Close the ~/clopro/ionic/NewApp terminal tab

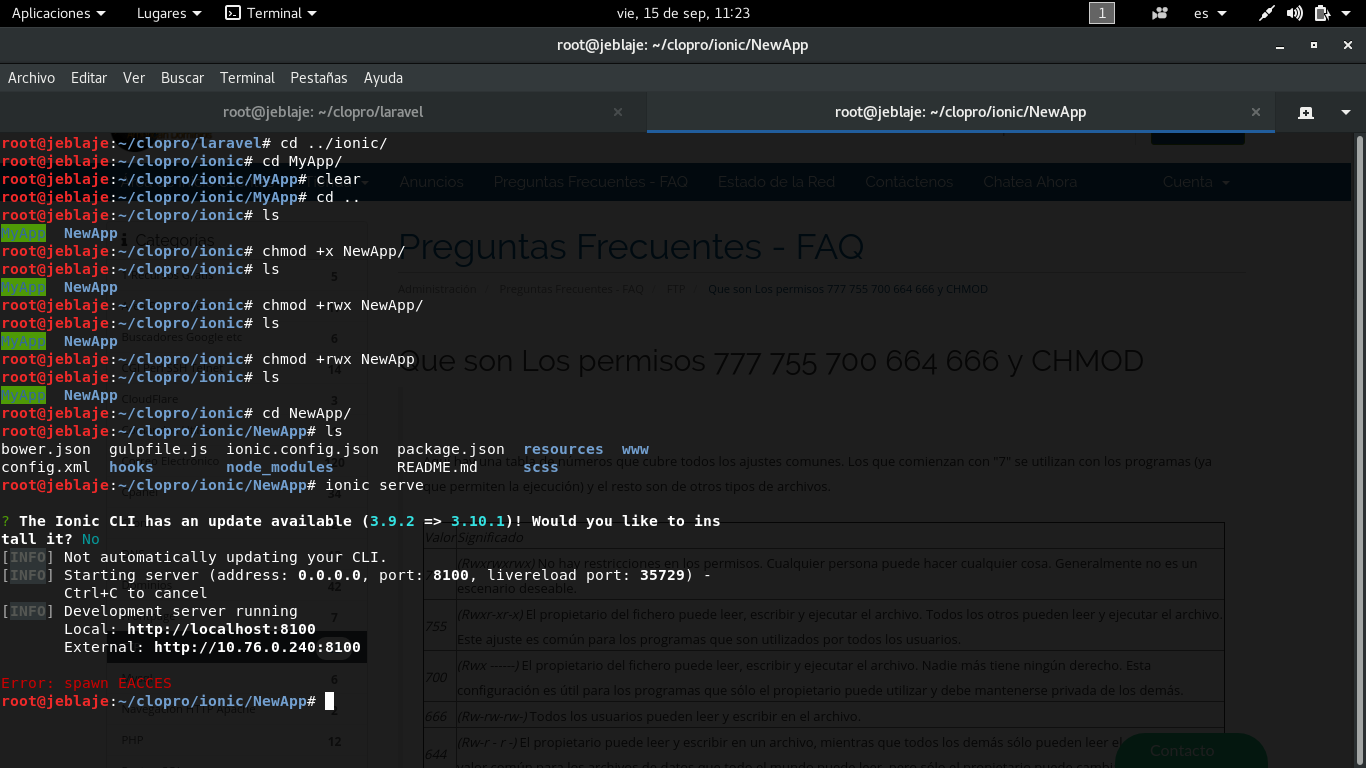point(1256,112)
